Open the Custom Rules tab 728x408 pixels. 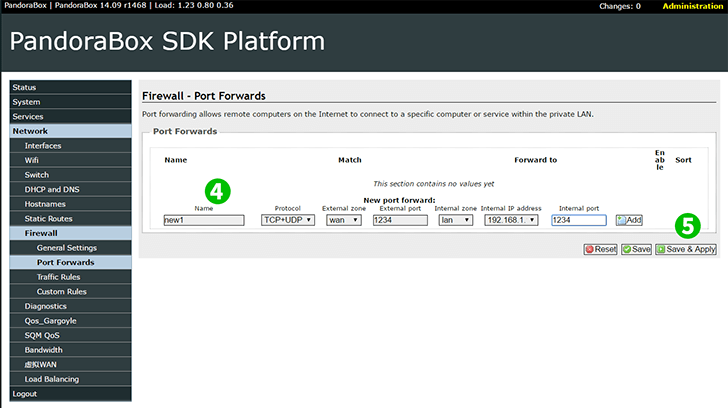(x=71, y=291)
